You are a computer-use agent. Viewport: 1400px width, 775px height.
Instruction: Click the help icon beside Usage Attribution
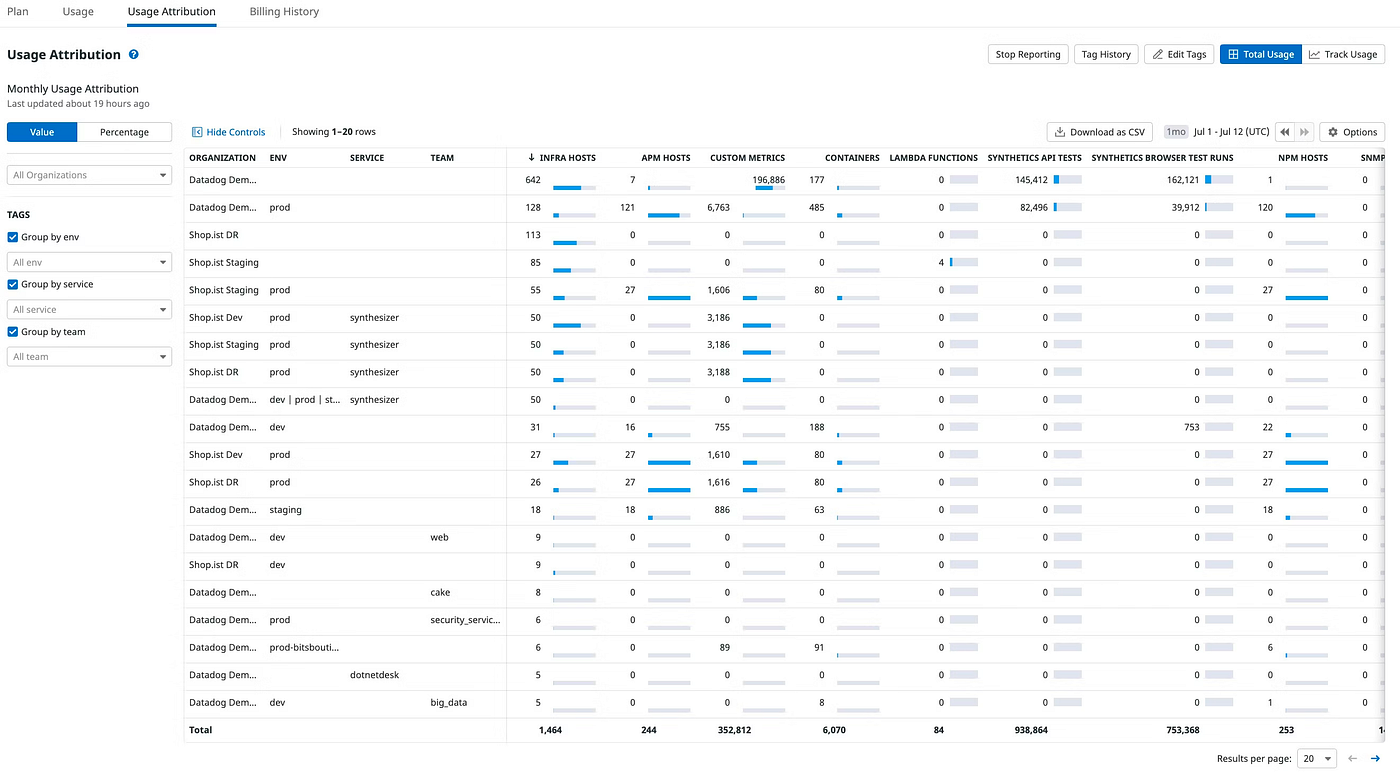click(134, 55)
